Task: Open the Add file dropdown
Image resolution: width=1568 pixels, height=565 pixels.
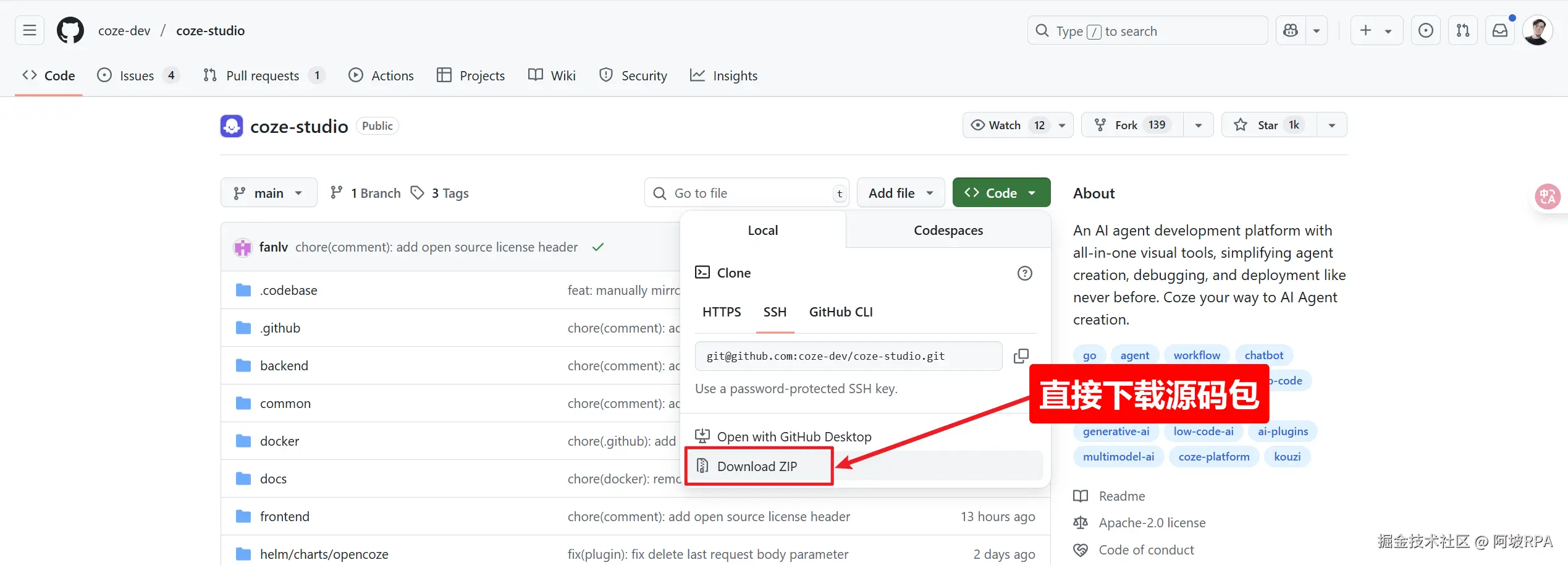Action: [x=901, y=193]
